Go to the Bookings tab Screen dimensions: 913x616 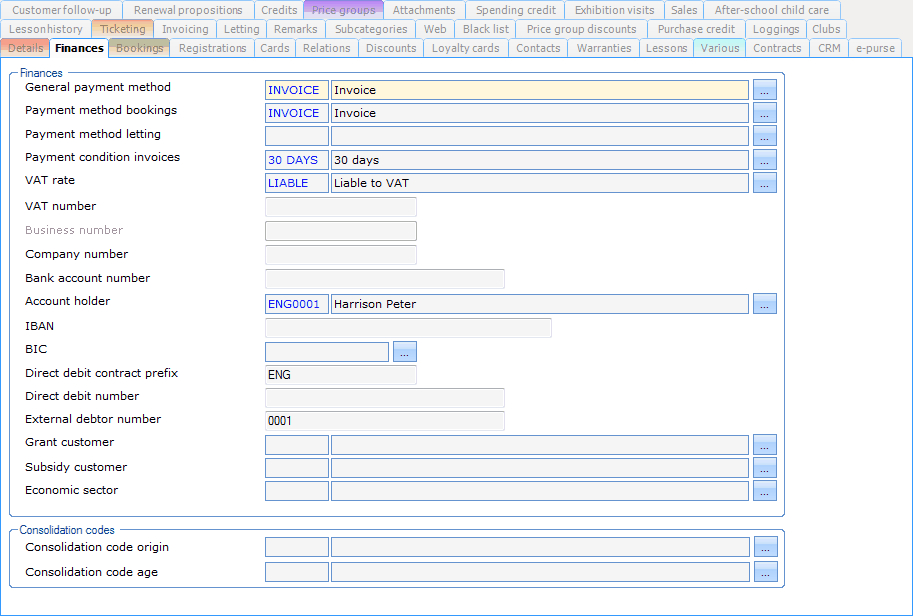point(139,48)
